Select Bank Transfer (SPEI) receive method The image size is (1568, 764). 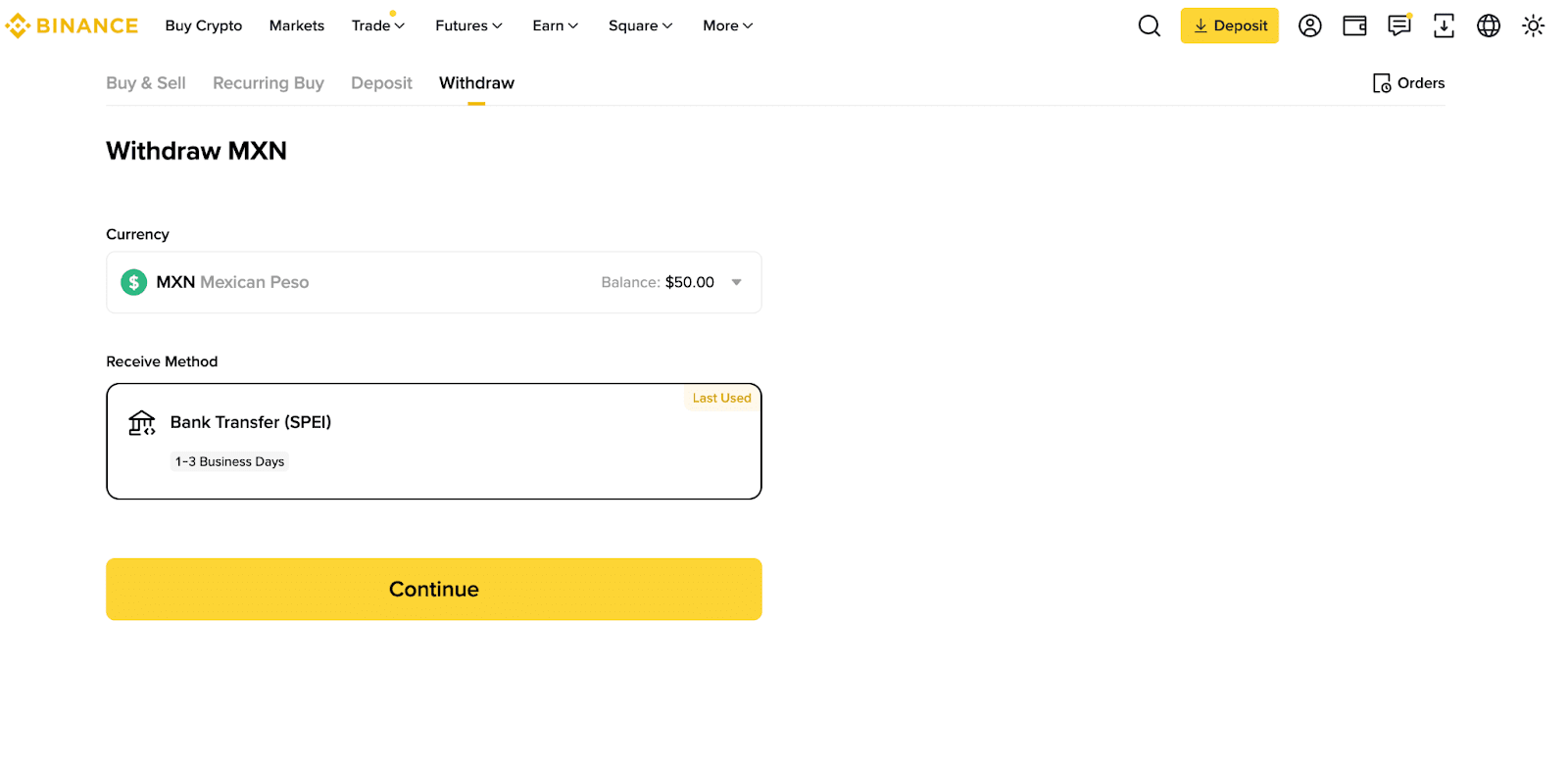tap(433, 441)
